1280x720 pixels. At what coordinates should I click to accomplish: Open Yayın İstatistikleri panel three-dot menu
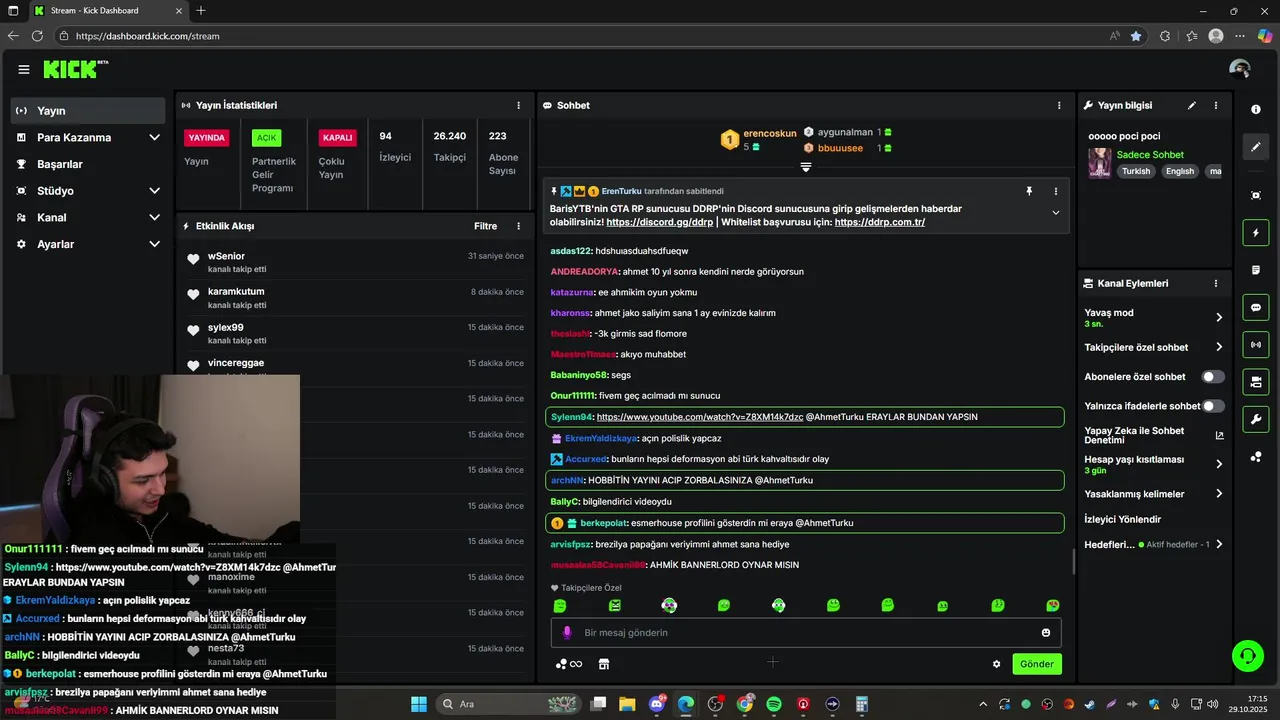pyautogui.click(x=518, y=105)
